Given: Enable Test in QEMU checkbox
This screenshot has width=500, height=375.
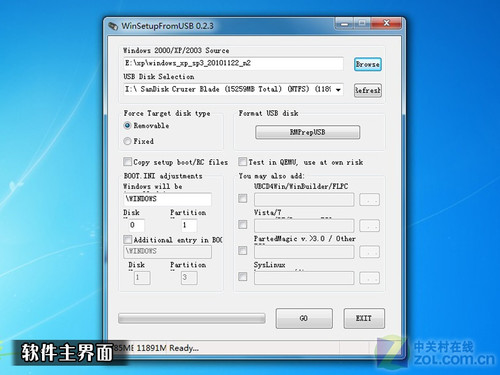Looking at the screenshot, I should coord(242,162).
